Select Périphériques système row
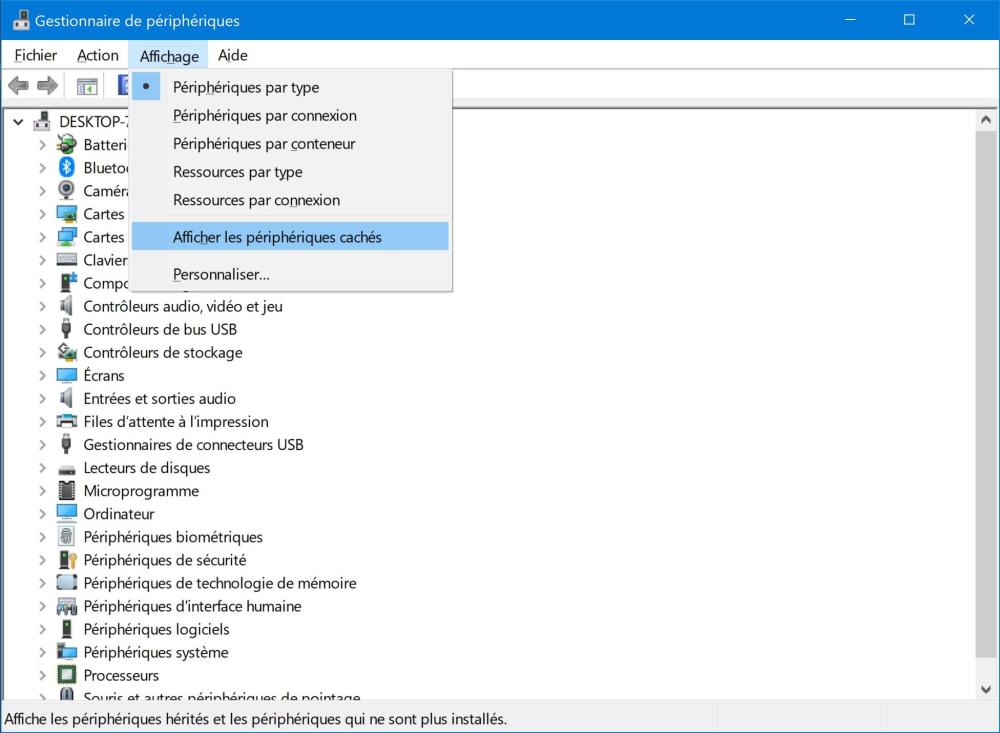Image resolution: width=1000 pixels, height=733 pixels. pos(156,652)
